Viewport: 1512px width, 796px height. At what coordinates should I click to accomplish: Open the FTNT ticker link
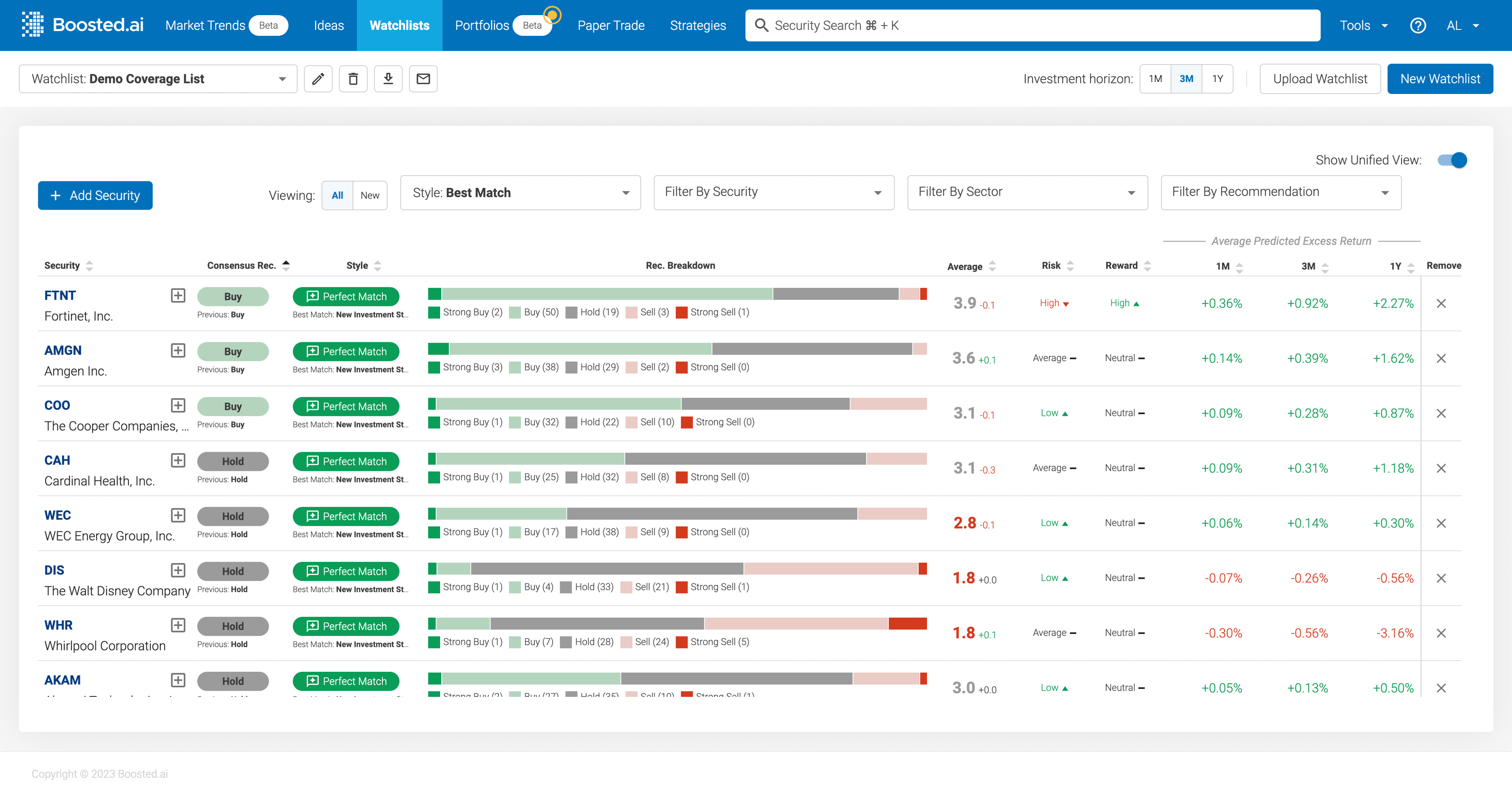click(x=60, y=295)
